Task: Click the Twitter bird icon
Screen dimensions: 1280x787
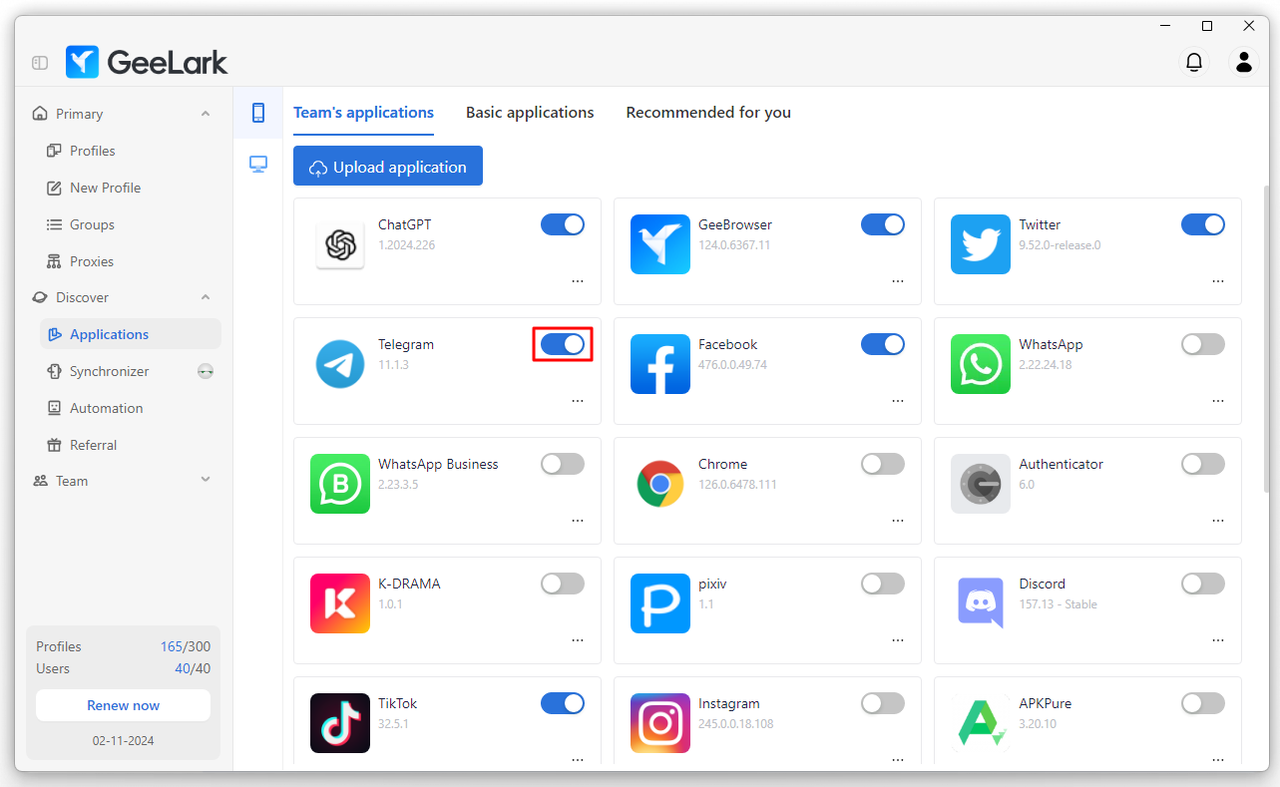Action: point(980,244)
